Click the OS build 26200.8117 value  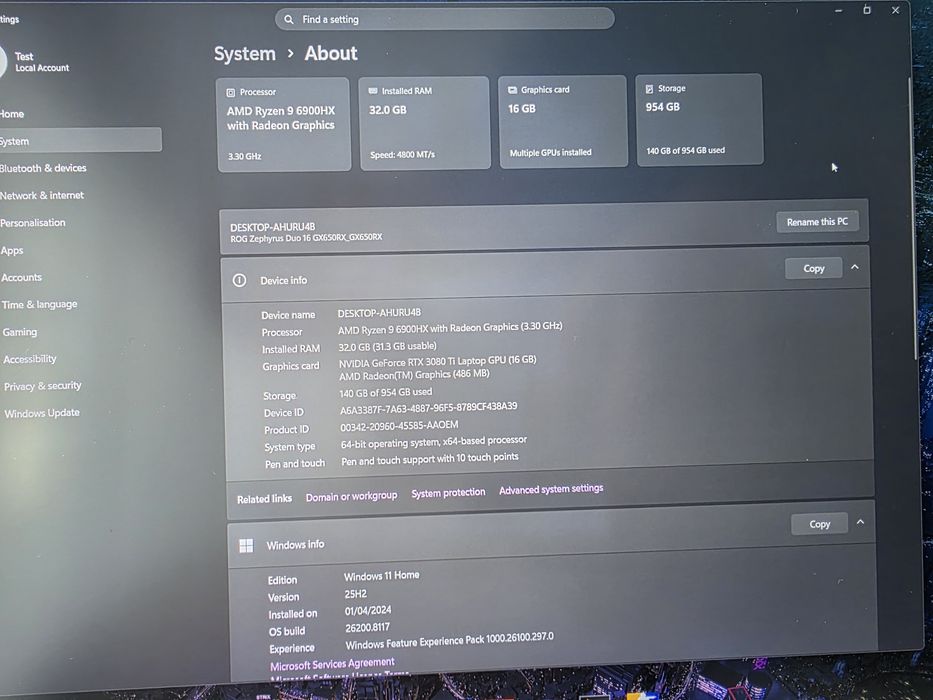click(x=367, y=627)
